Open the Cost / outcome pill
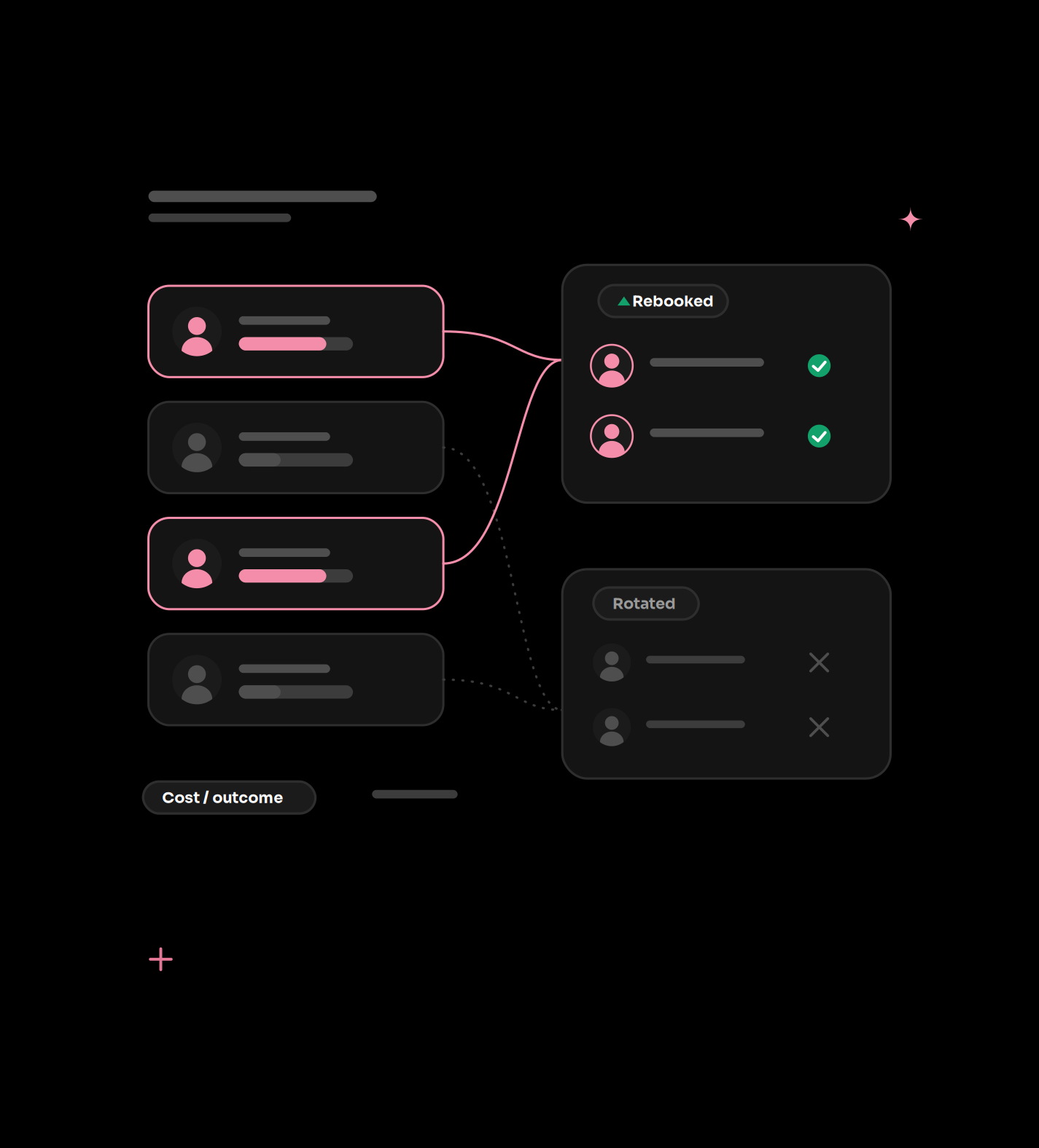 click(x=229, y=797)
